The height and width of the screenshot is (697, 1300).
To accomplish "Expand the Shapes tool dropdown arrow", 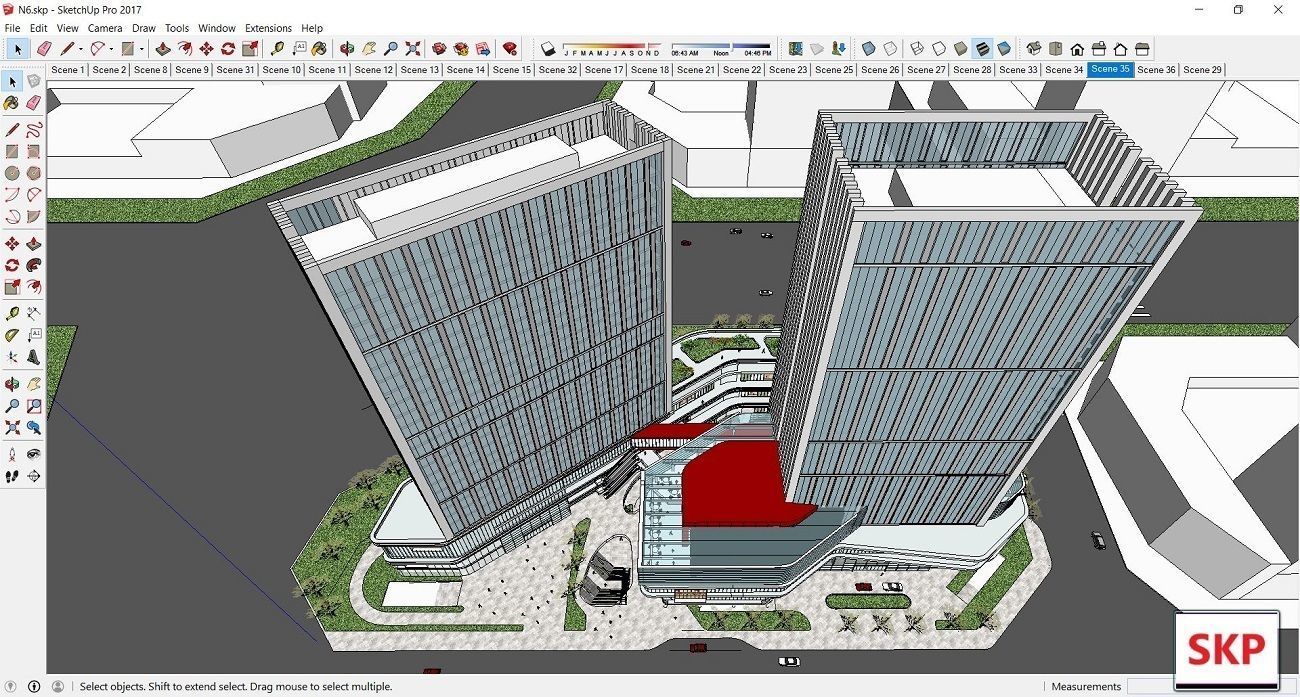I will click(141, 49).
